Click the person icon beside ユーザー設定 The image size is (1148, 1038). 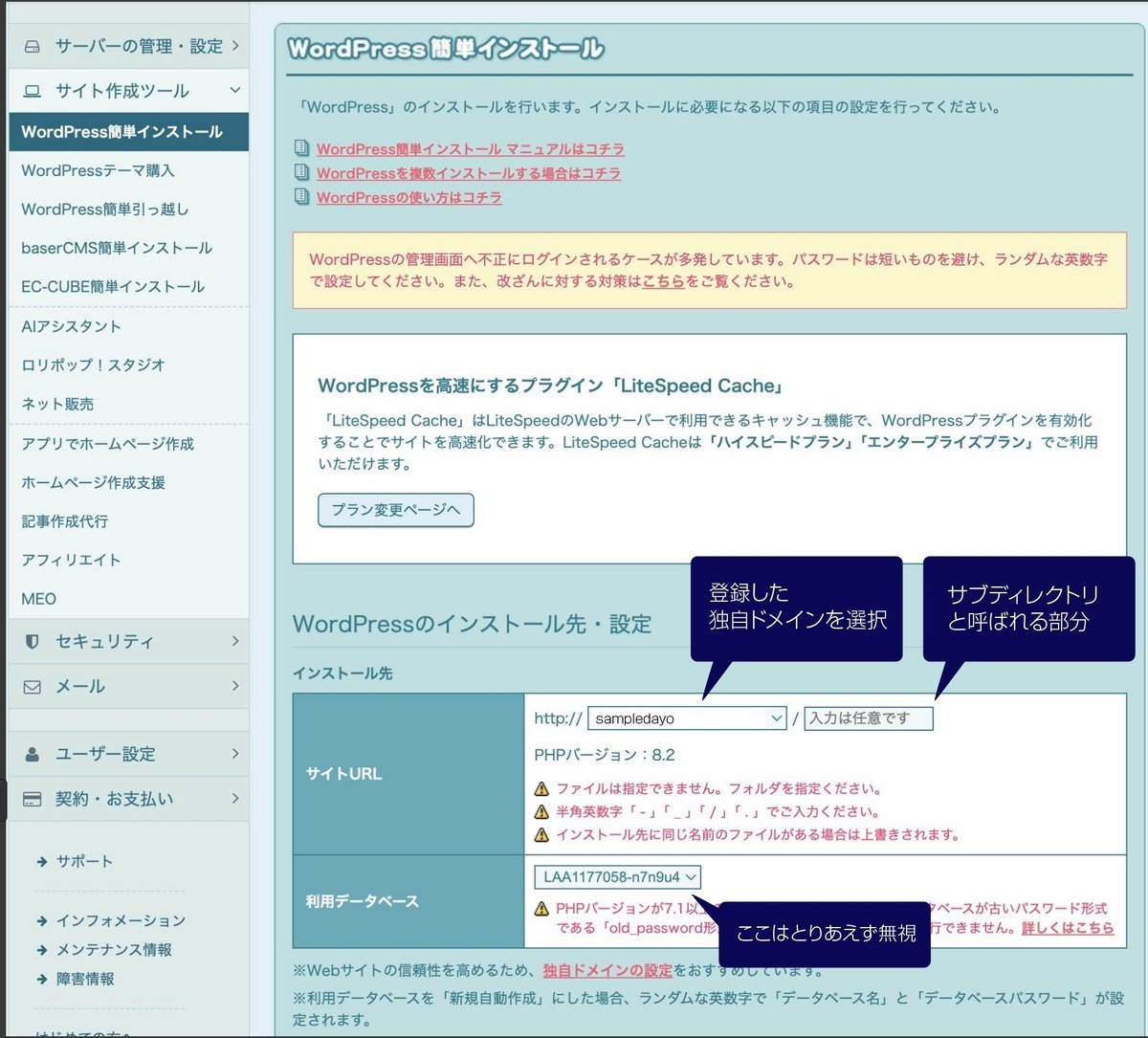click(33, 754)
